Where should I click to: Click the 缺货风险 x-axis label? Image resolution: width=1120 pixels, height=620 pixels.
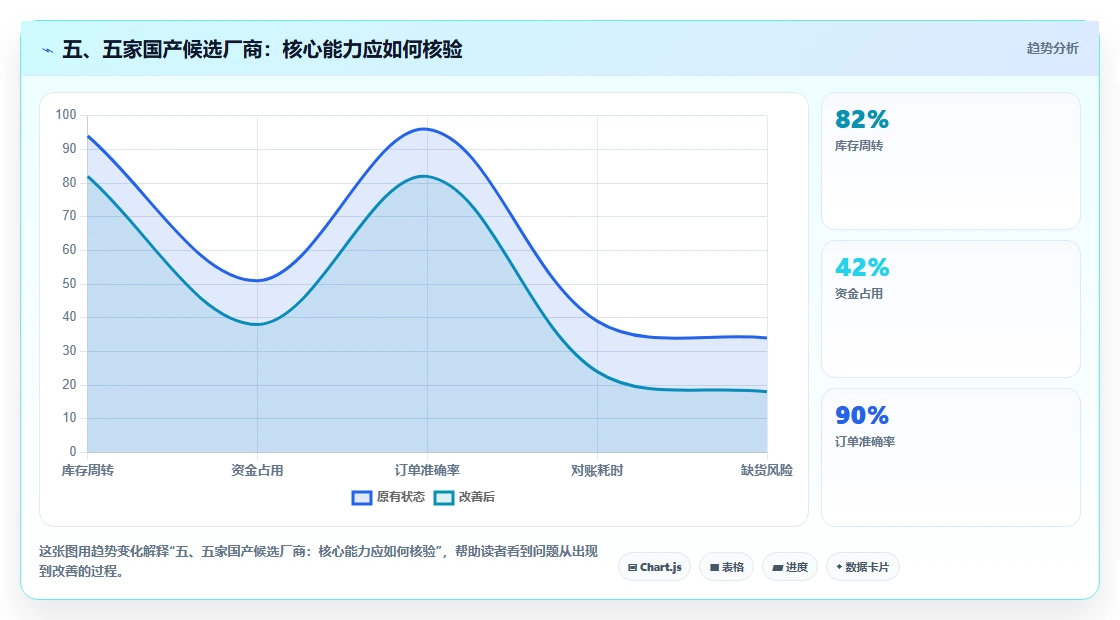[x=766, y=471]
